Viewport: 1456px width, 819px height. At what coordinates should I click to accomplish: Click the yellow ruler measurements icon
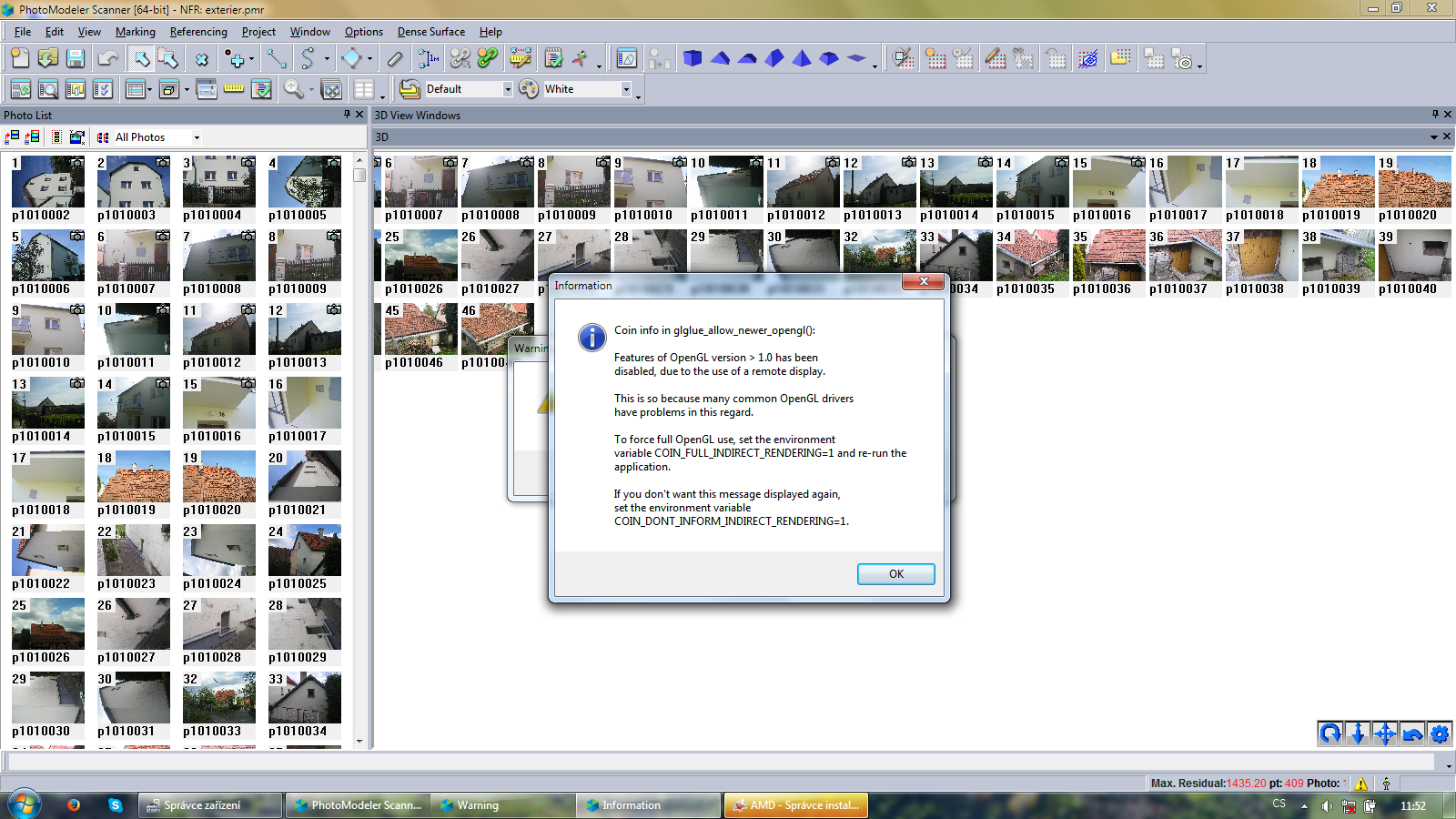[234, 89]
